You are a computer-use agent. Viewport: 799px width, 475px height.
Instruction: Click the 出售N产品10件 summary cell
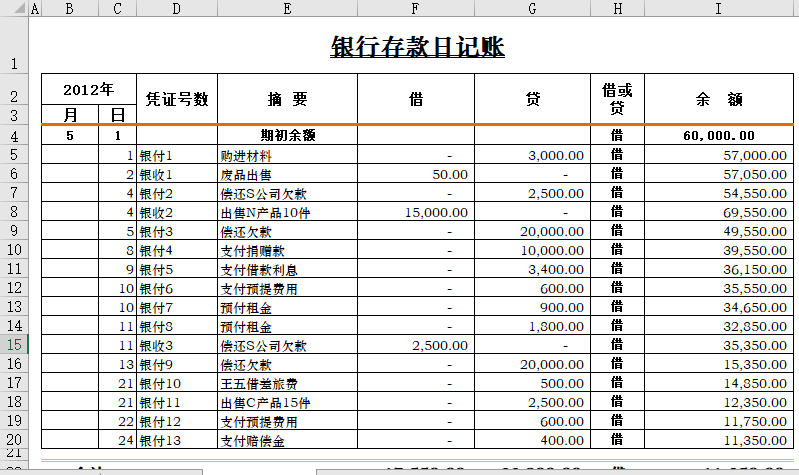288,212
